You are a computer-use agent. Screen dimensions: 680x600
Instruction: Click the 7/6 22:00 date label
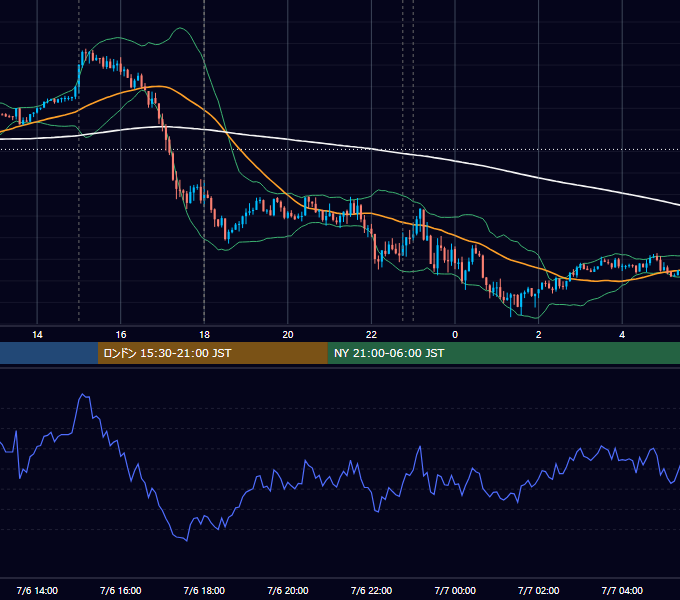(x=371, y=590)
